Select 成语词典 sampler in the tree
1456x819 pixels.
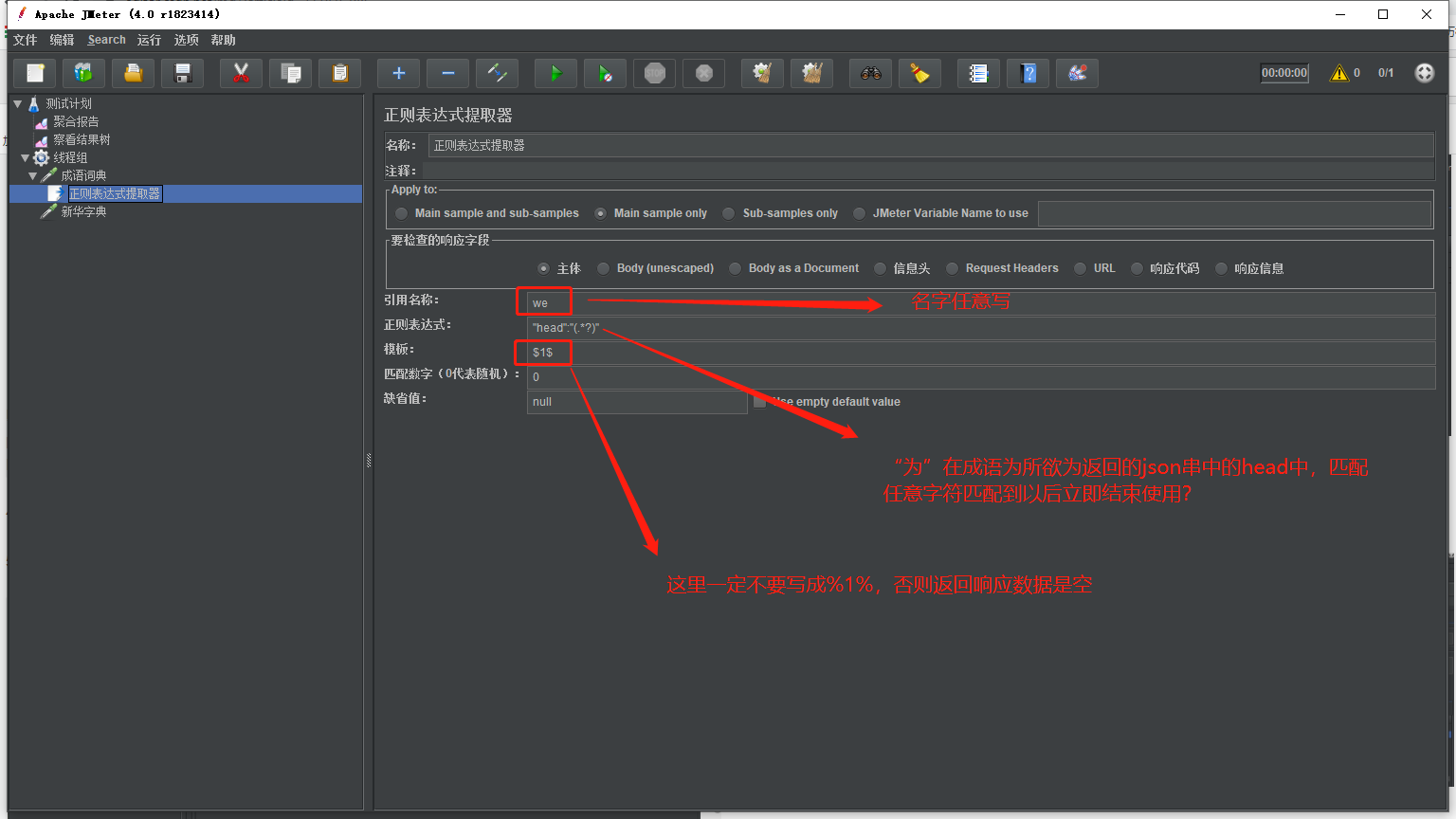coord(83,175)
